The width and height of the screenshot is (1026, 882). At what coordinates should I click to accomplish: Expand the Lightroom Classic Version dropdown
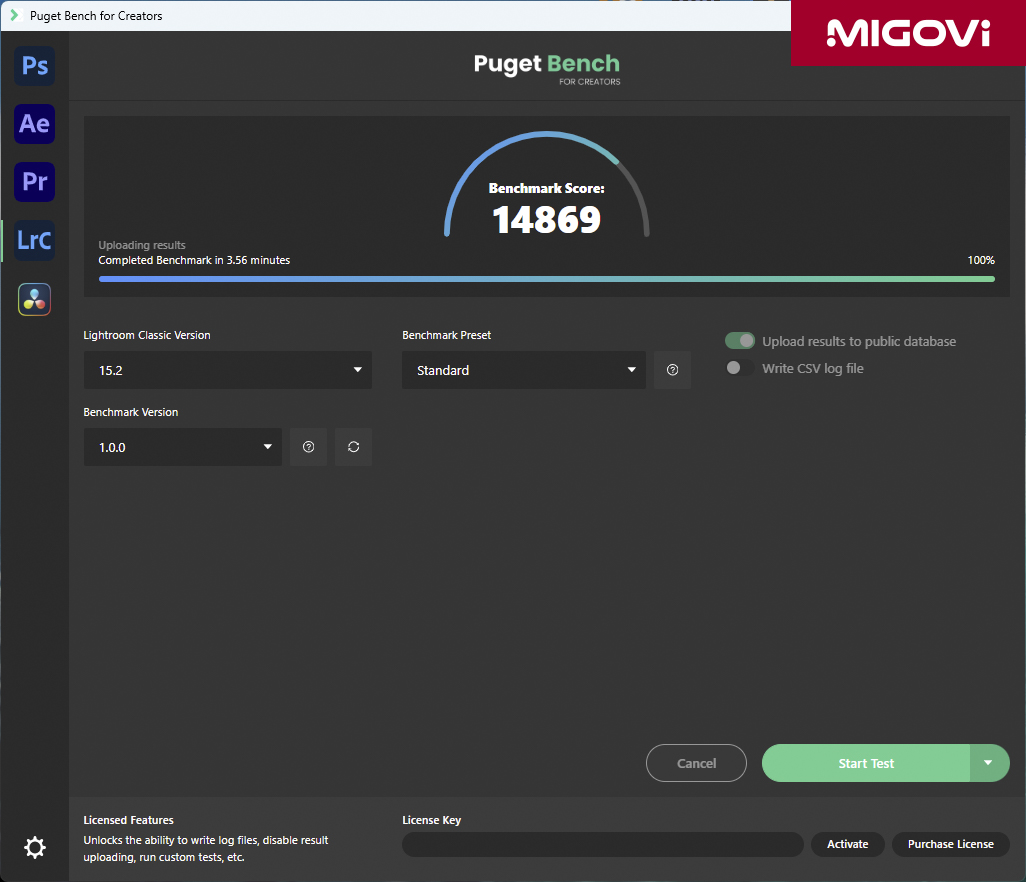click(x=228, y=370)
